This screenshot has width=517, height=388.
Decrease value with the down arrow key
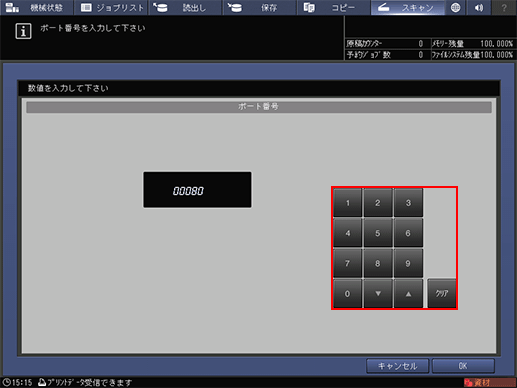tap(378, 294)
